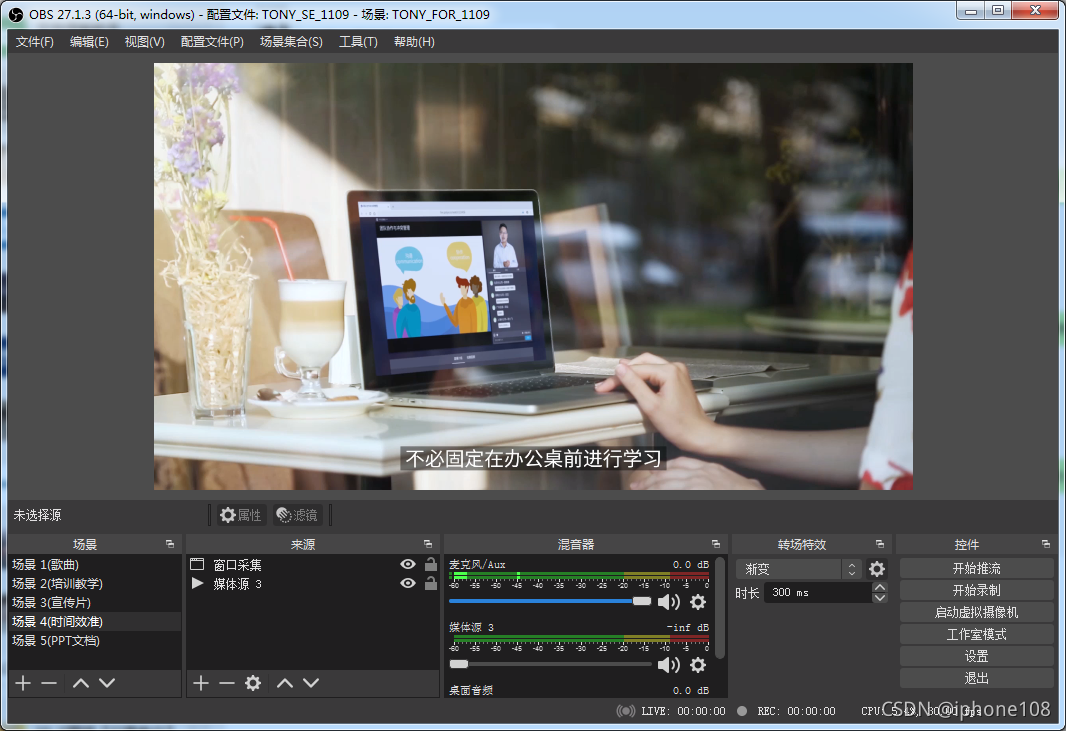
Task: Undock the 场景 panel
Action: [x=170, y=544]
